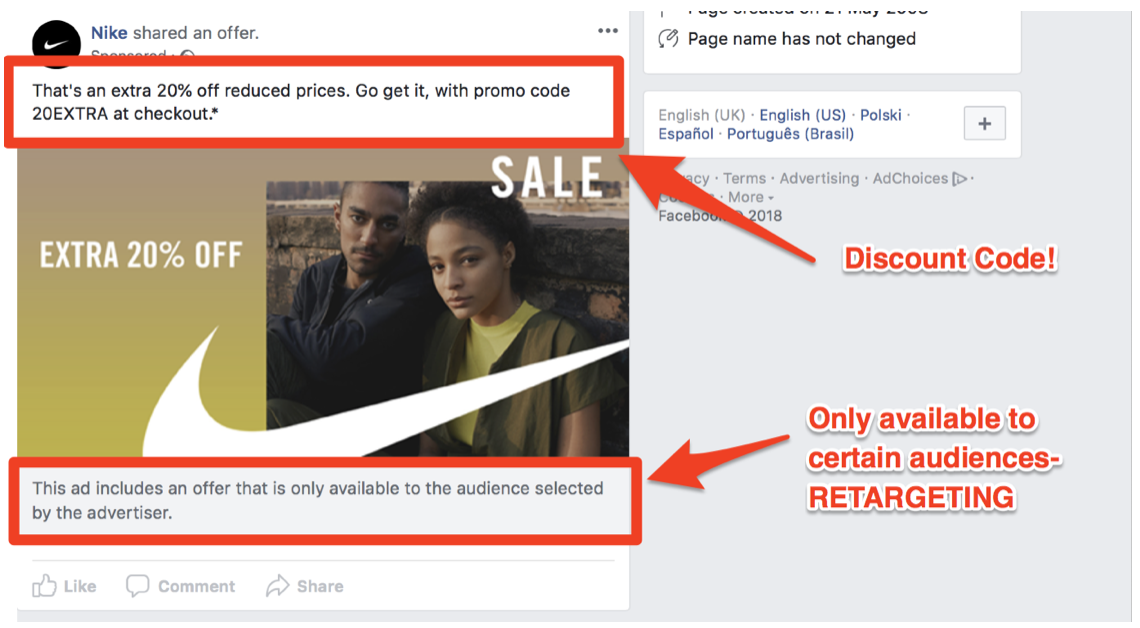The image size is (1140, 628).
Task: Click the 'Page name has not changed' text
Action: [801, 39]
